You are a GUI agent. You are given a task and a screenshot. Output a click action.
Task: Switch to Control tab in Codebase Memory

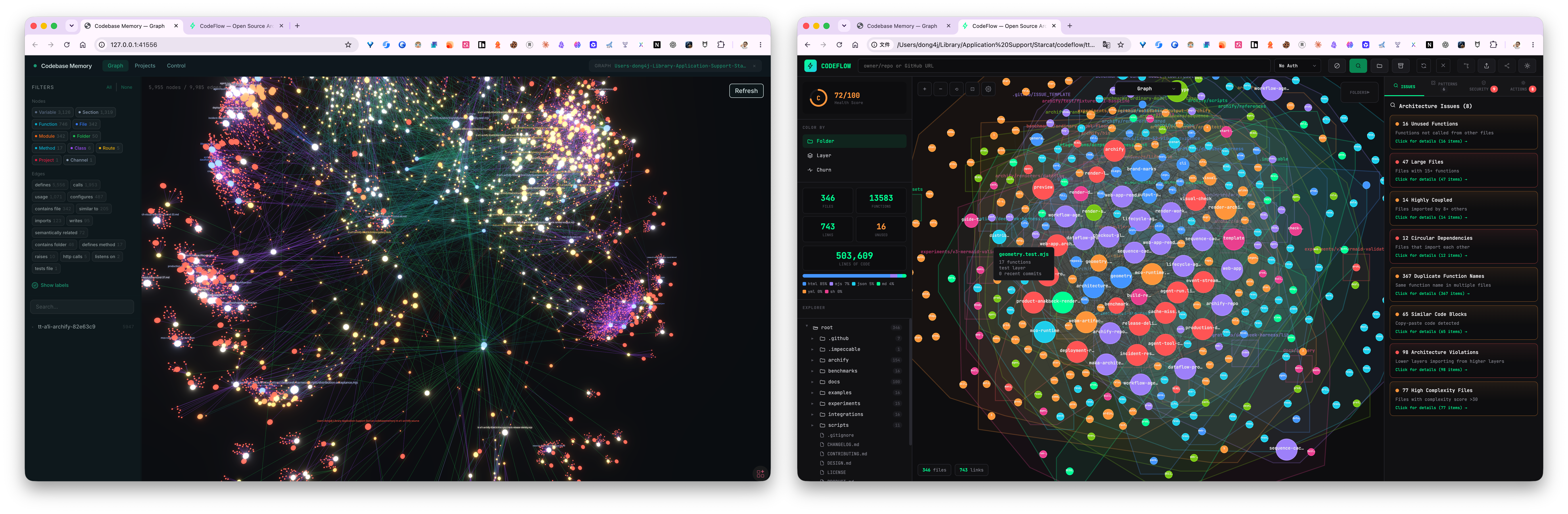point(176,66)
